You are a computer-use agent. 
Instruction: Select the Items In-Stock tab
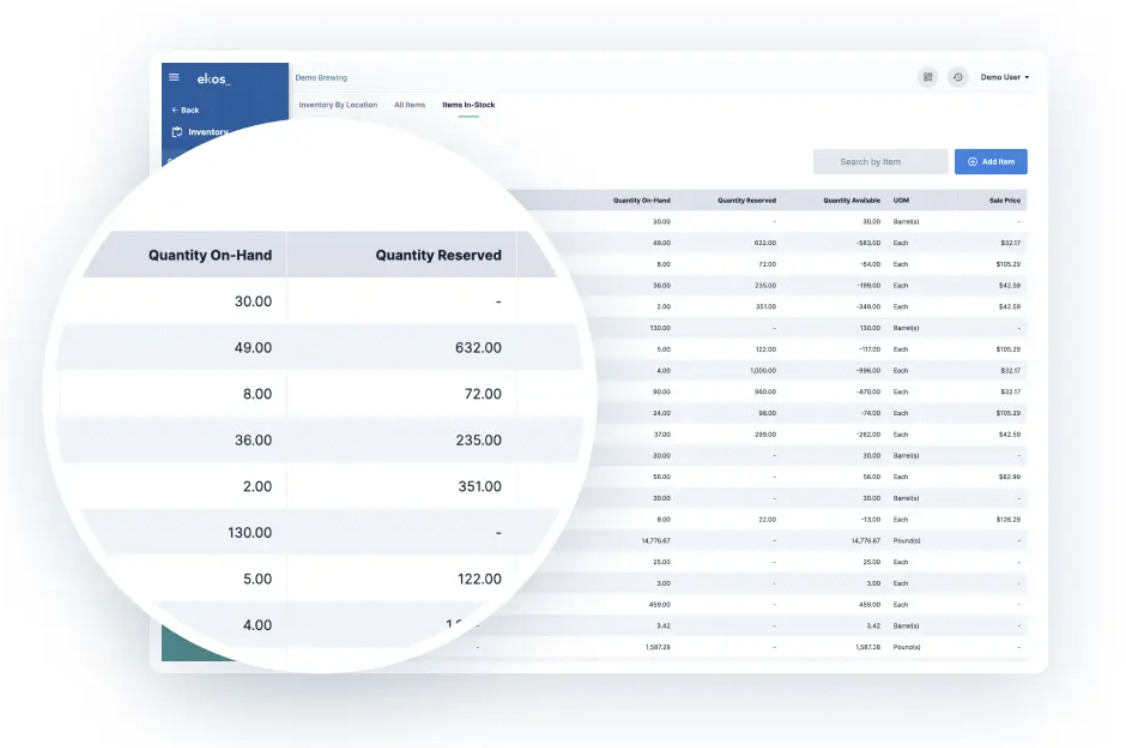468,104
